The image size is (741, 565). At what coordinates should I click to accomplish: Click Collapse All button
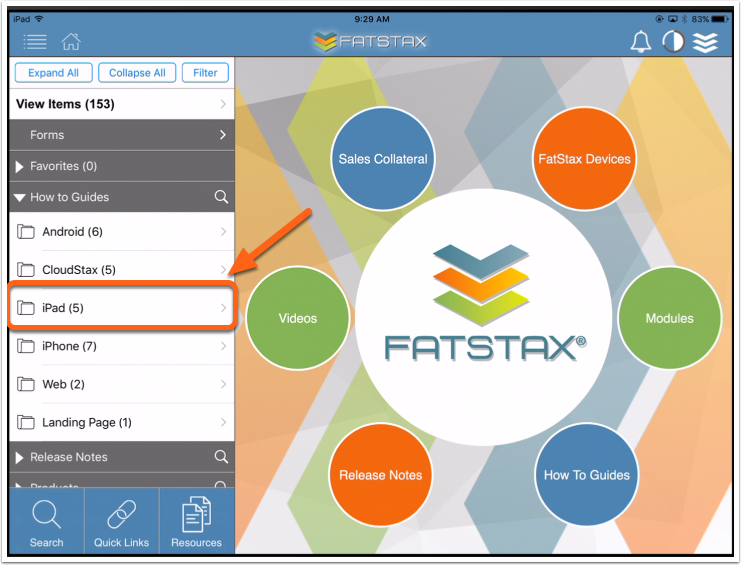tap(137, 73)
